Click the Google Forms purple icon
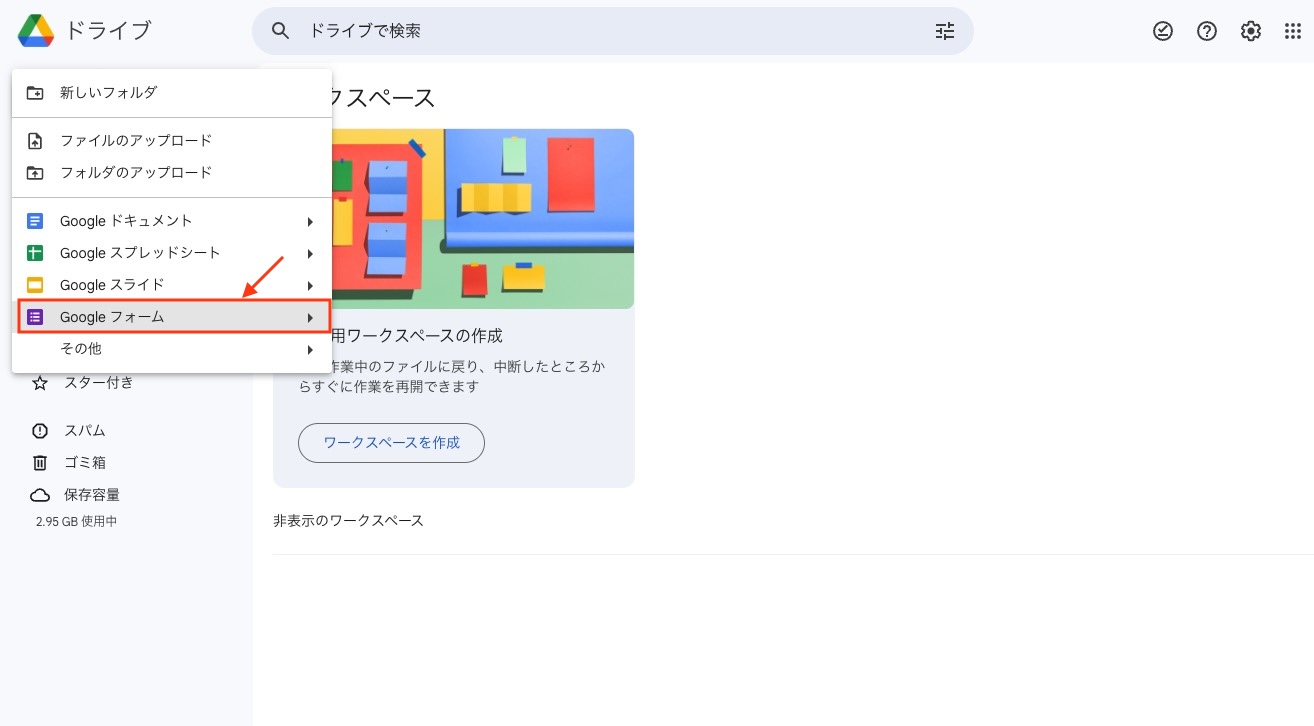This screenshot has height=726, width=1314. [x=35, y=317]
